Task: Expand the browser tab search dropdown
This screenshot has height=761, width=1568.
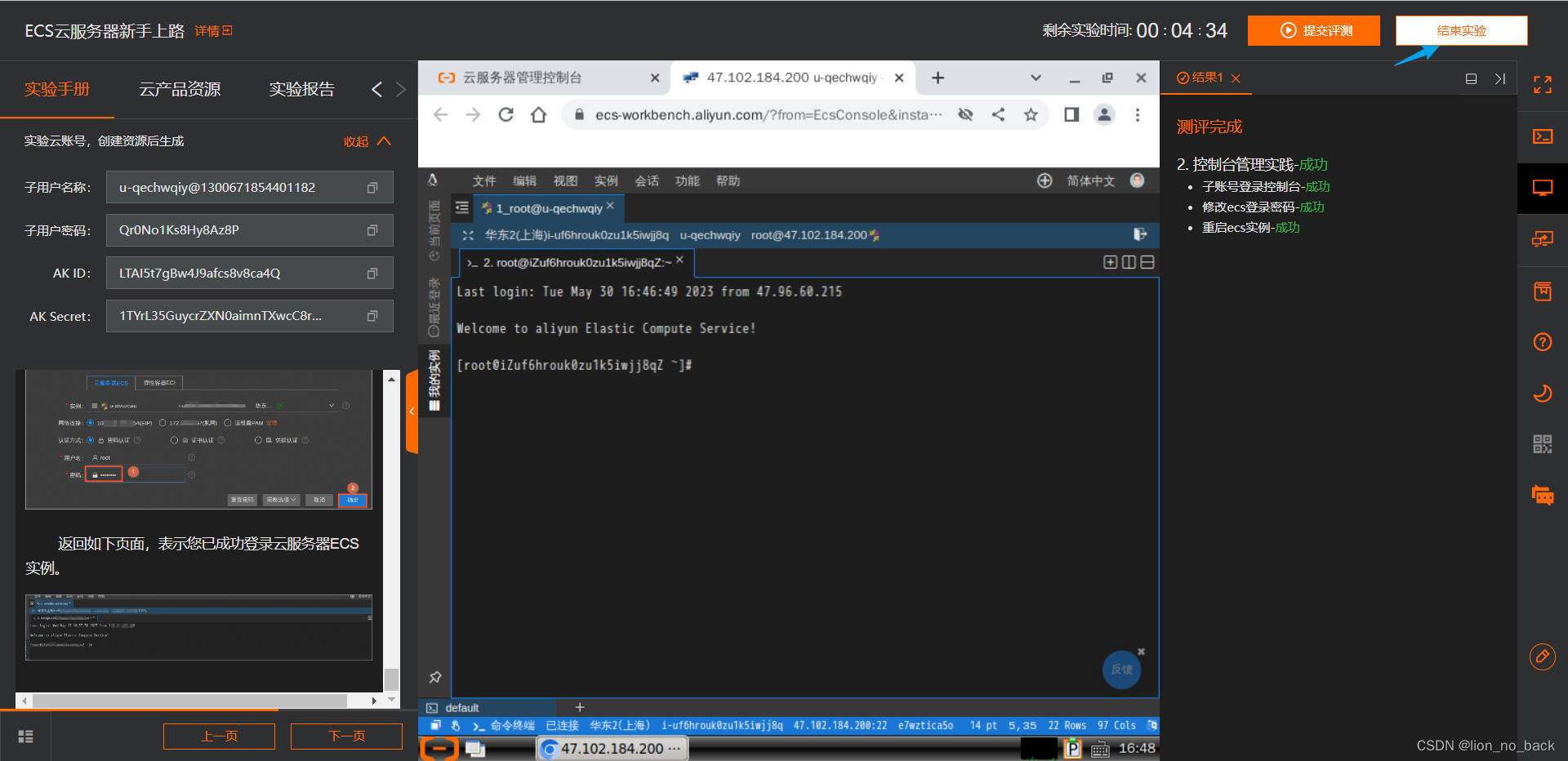Action: tap(1036, 78)
